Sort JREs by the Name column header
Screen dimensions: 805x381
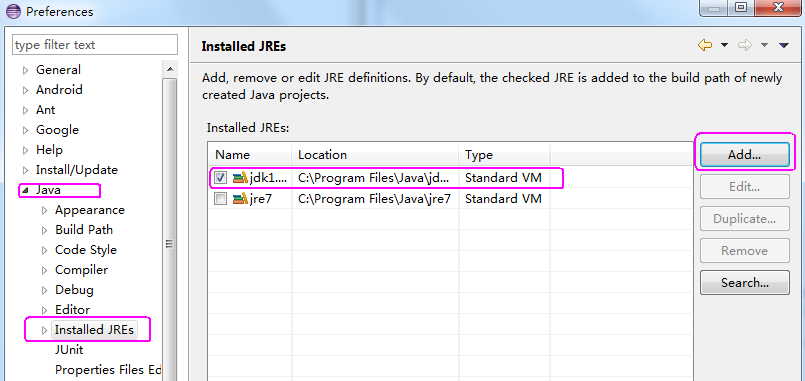pyautogui.click(x=250, y=155)
